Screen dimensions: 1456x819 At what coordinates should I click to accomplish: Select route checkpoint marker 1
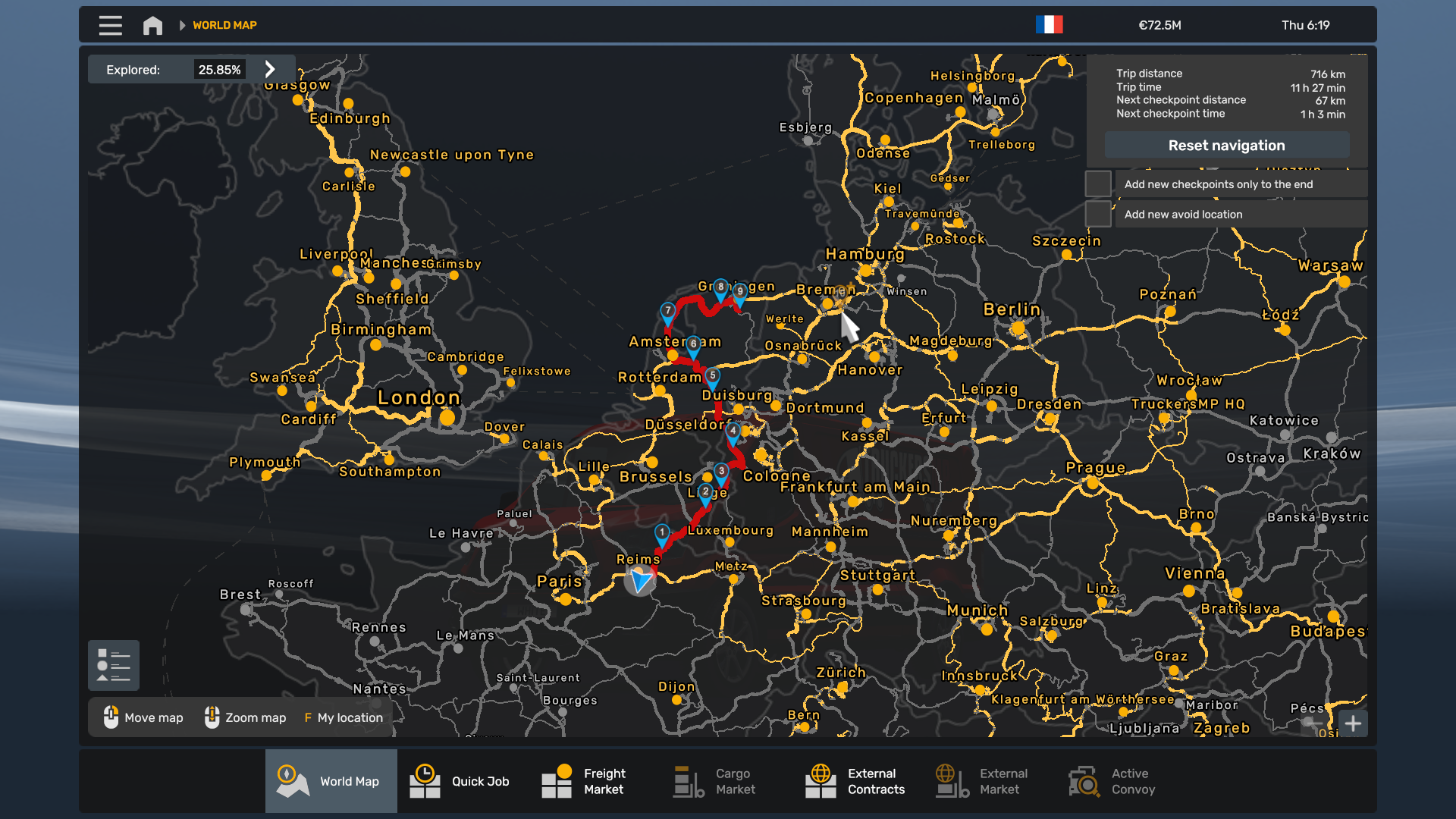pyautogui.click(x=662, y=534)
